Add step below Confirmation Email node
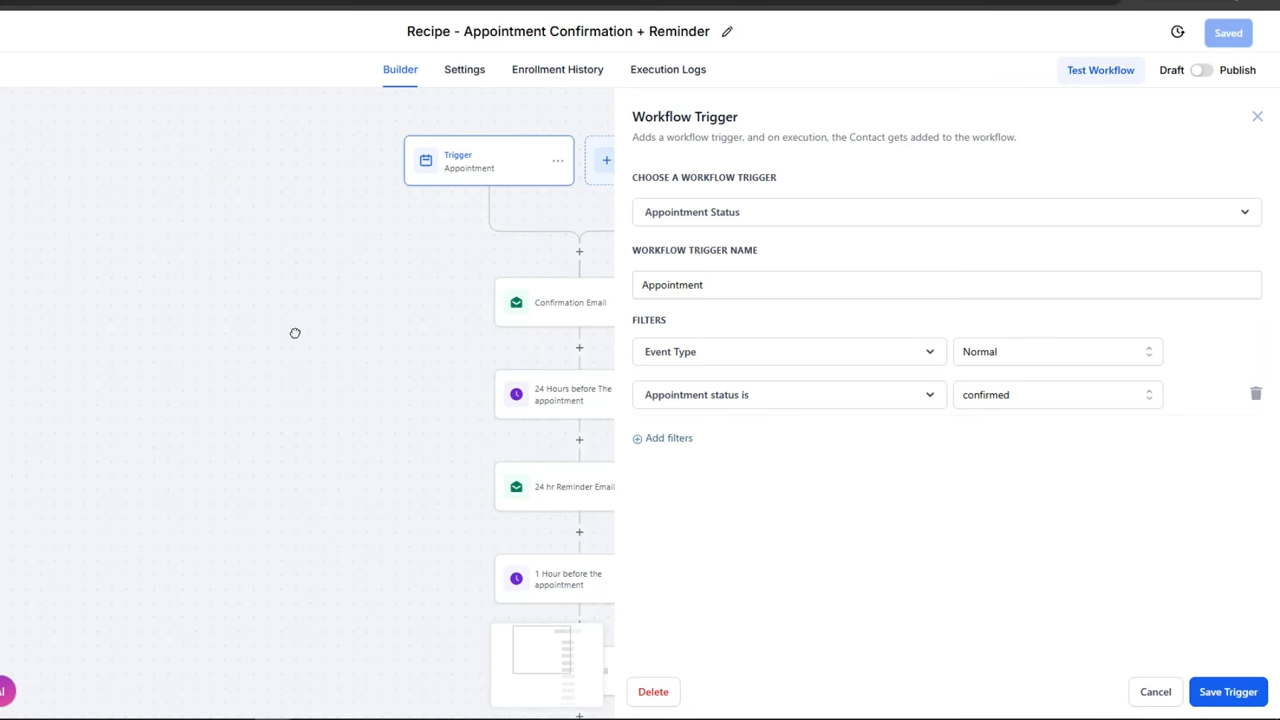1280x720 pixels. (x=579, y=348)
